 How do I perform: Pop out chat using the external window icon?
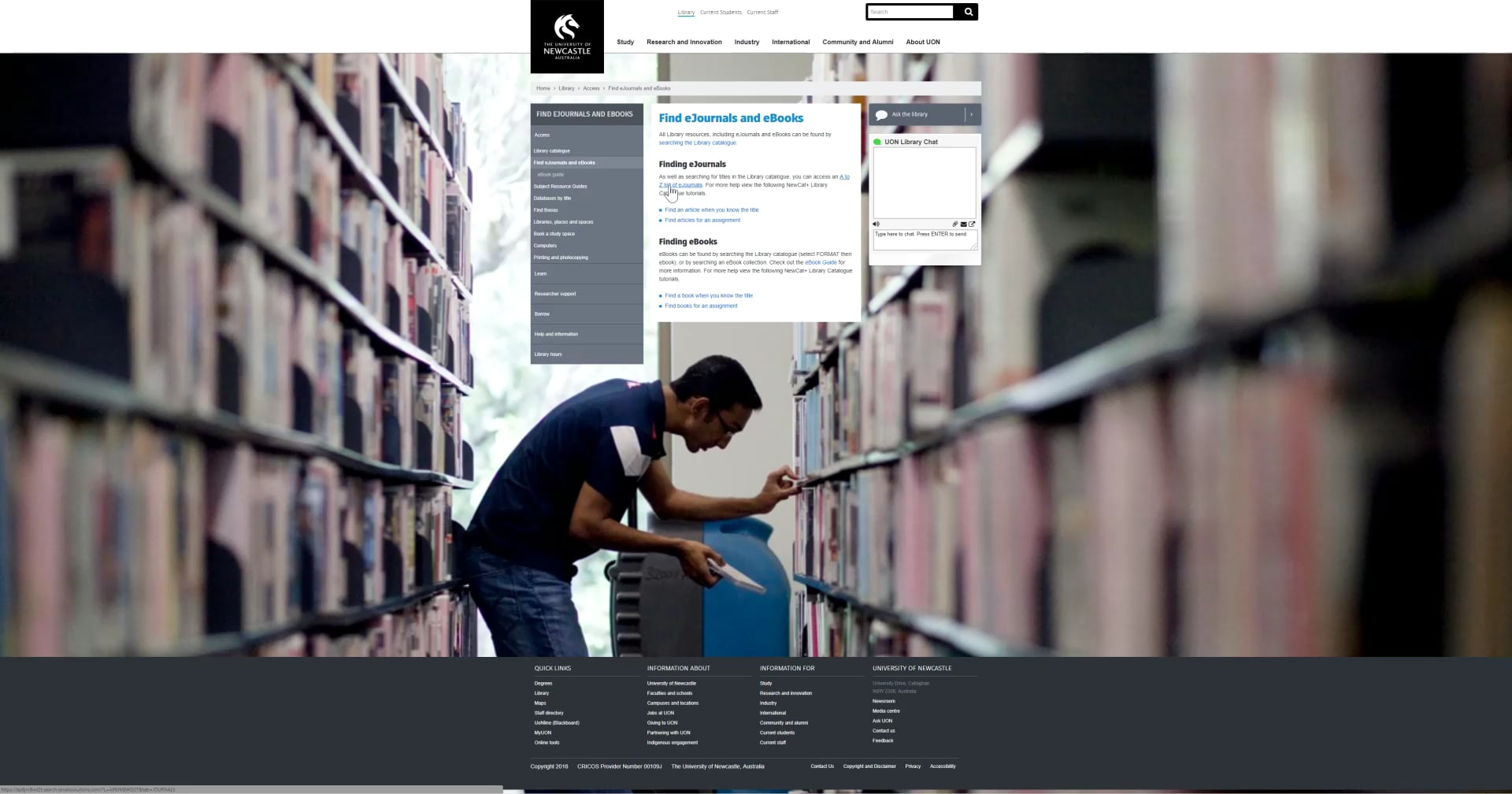point(973,224)
